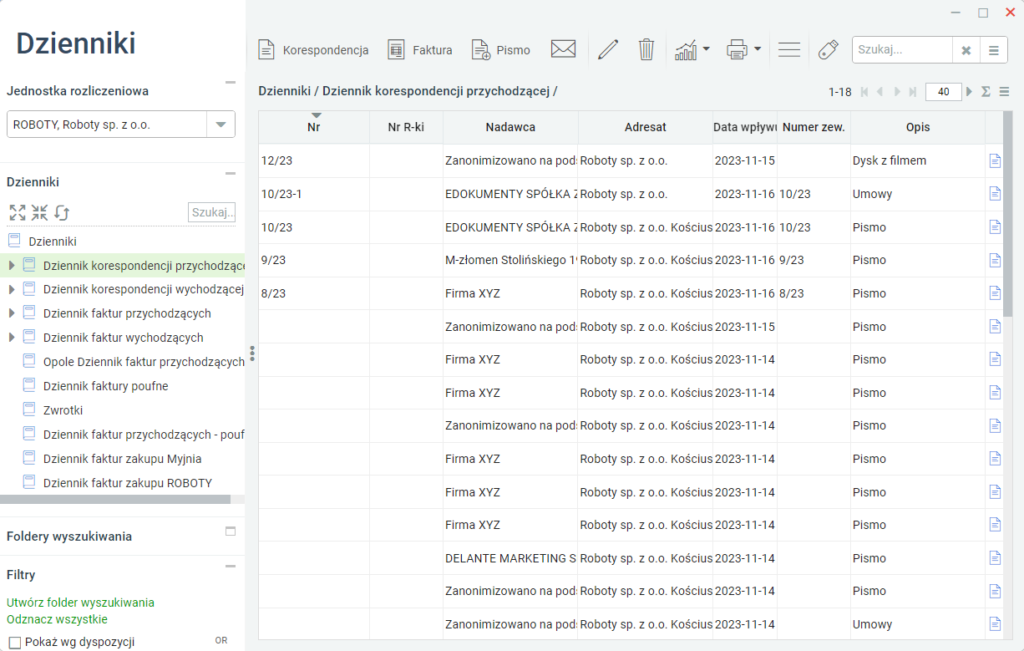Open document icon for row 9/23
This screenshot has height=651, width=1024.
click(995, 260)
